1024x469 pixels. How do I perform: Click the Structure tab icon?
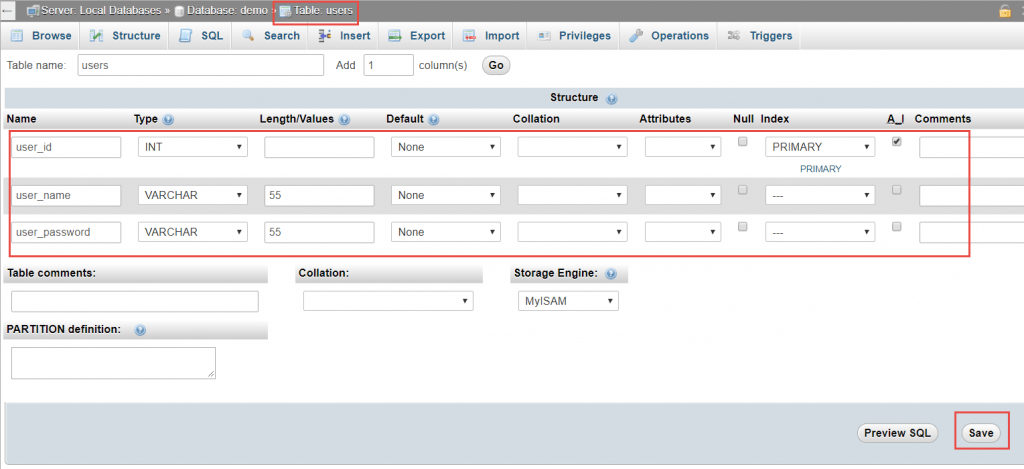coord(97,36)
